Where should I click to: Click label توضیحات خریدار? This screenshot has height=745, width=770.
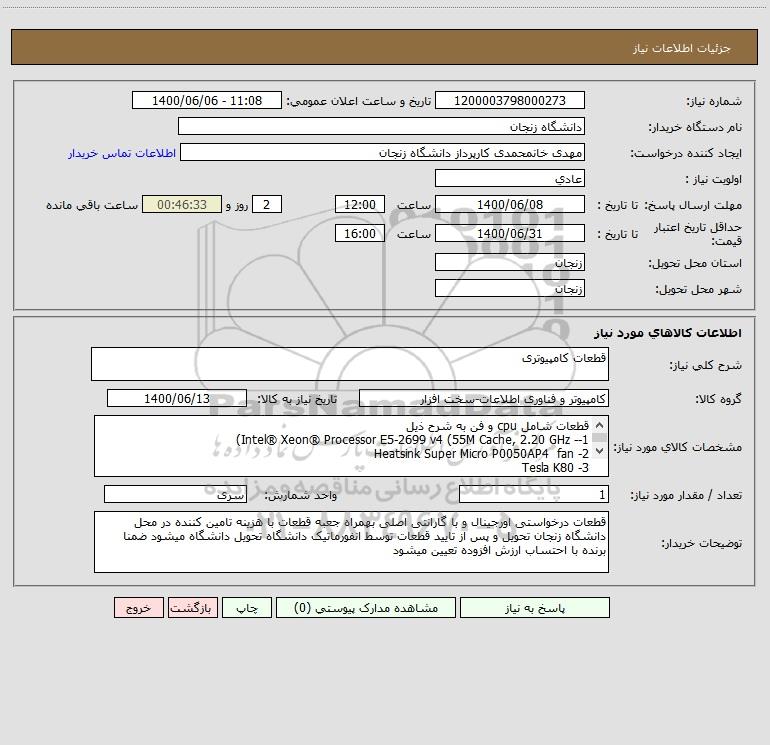point(701,543)
